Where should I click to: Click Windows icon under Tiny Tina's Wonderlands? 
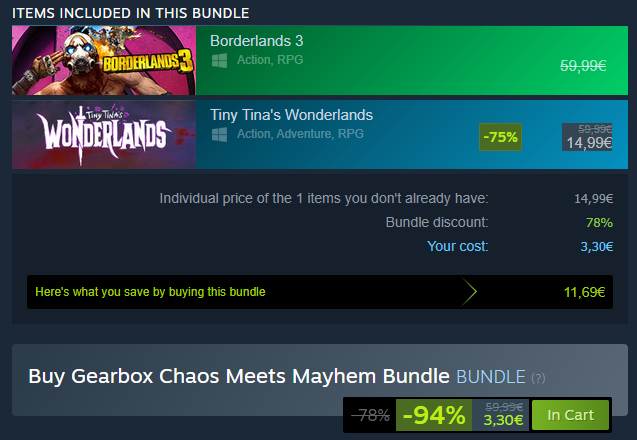coord(219,134)
